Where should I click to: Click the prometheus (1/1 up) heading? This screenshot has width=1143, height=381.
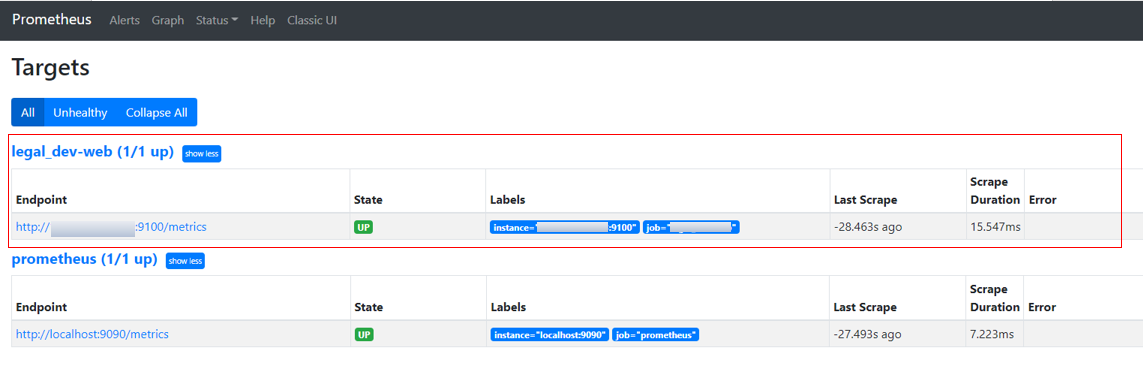tap(85, 259)
